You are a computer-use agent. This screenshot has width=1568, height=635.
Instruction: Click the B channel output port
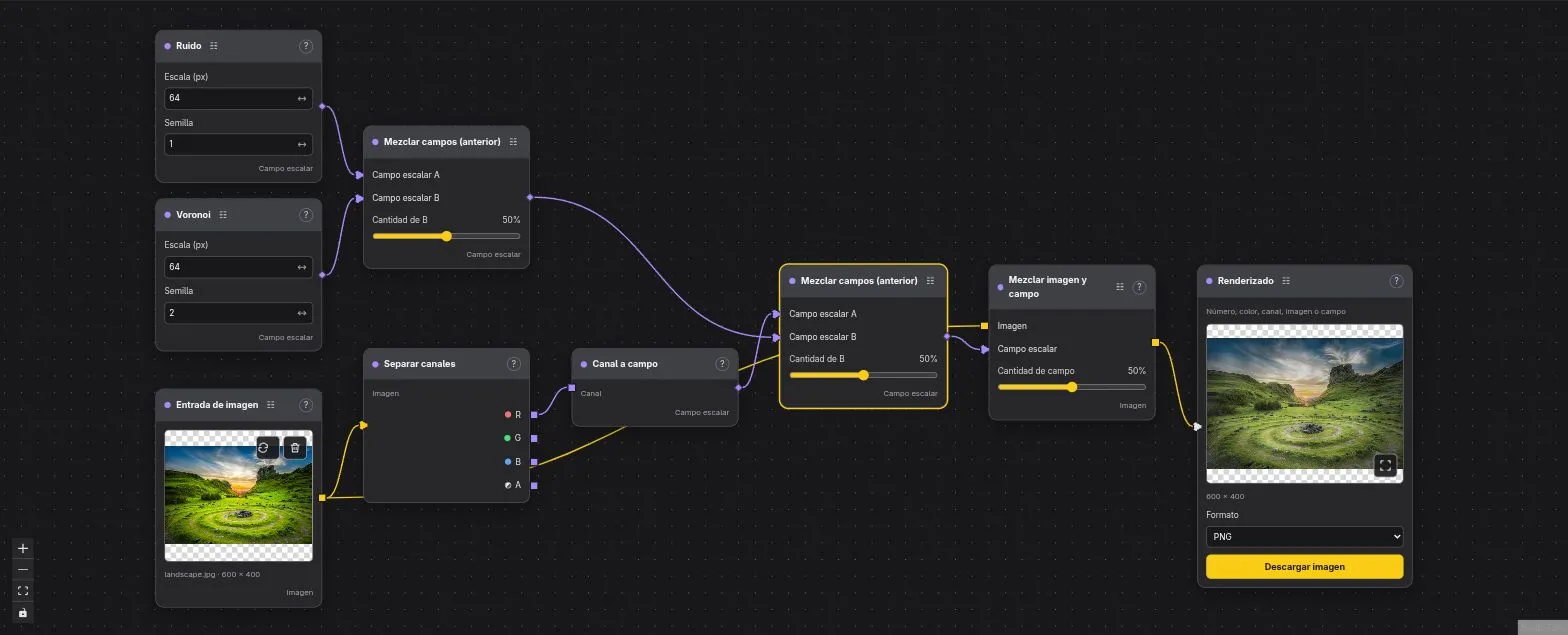pyautogui.click(x=534, y=462)
